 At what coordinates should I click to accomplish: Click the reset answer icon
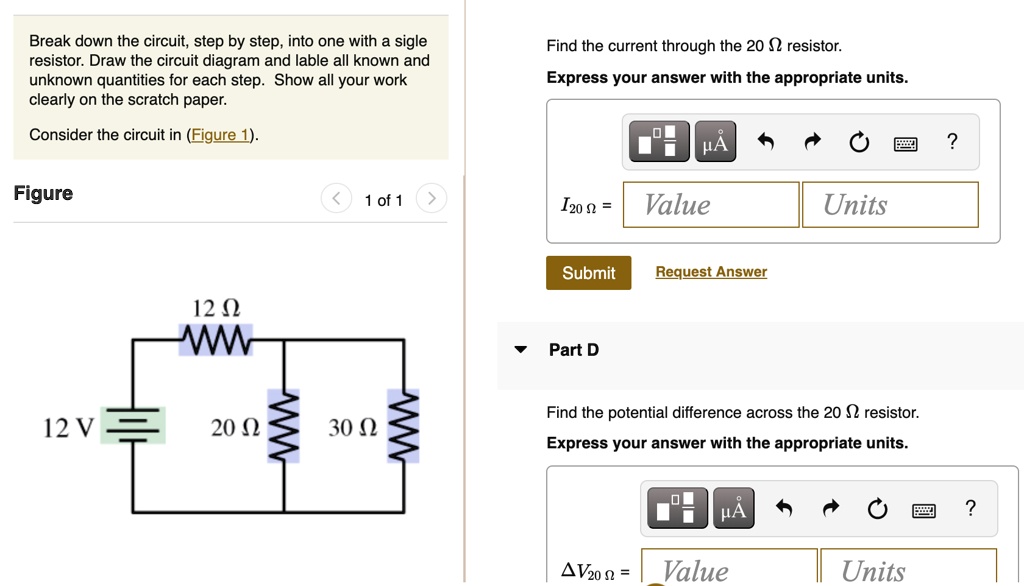(859, 142)
